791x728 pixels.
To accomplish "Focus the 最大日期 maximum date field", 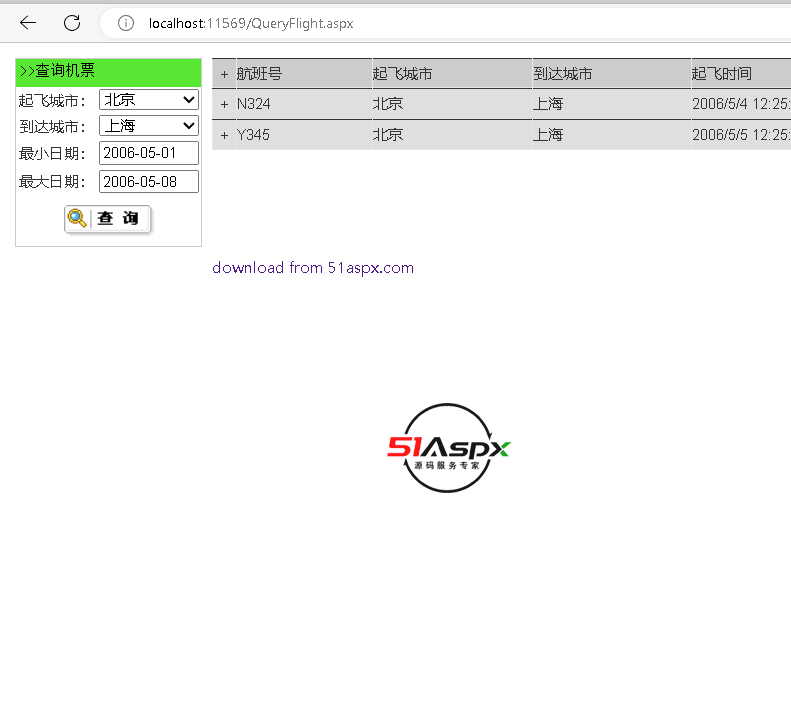I will pyautogui.click(x=149, y=182).
